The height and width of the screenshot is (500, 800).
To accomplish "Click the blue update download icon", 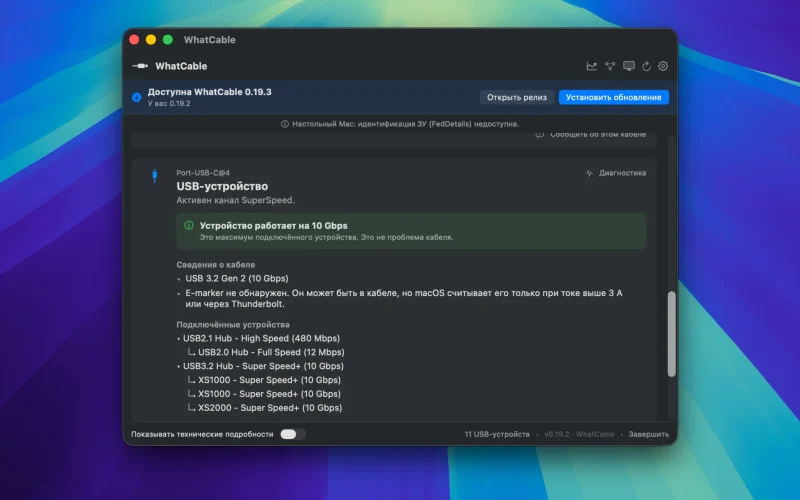I will [x=136, y=97].
